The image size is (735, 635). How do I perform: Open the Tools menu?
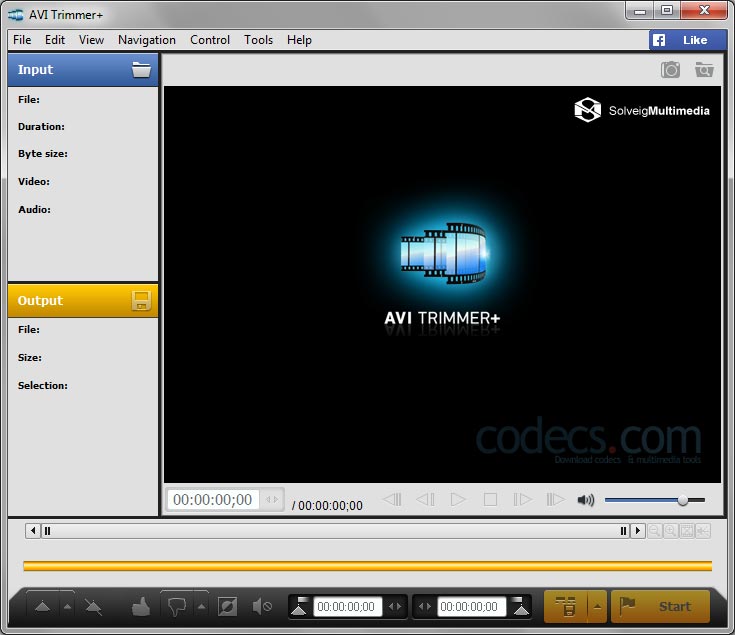click(x=258, y=40)
